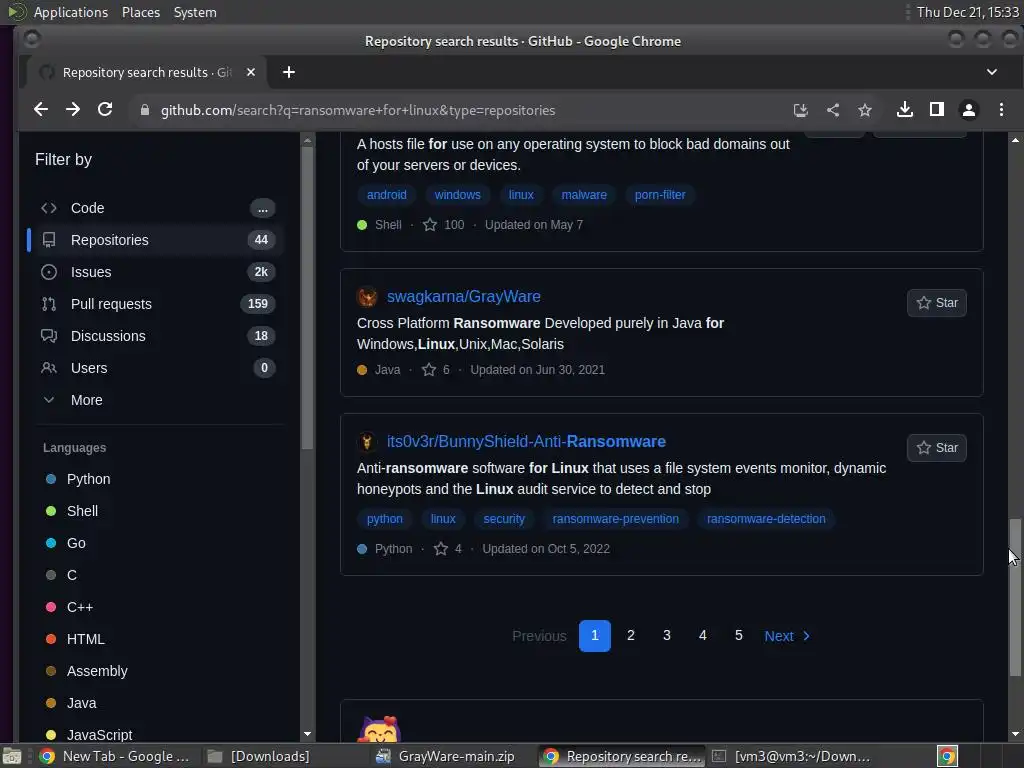
Task: Open Chrome three-dot menu
Action: [1001, 110]
